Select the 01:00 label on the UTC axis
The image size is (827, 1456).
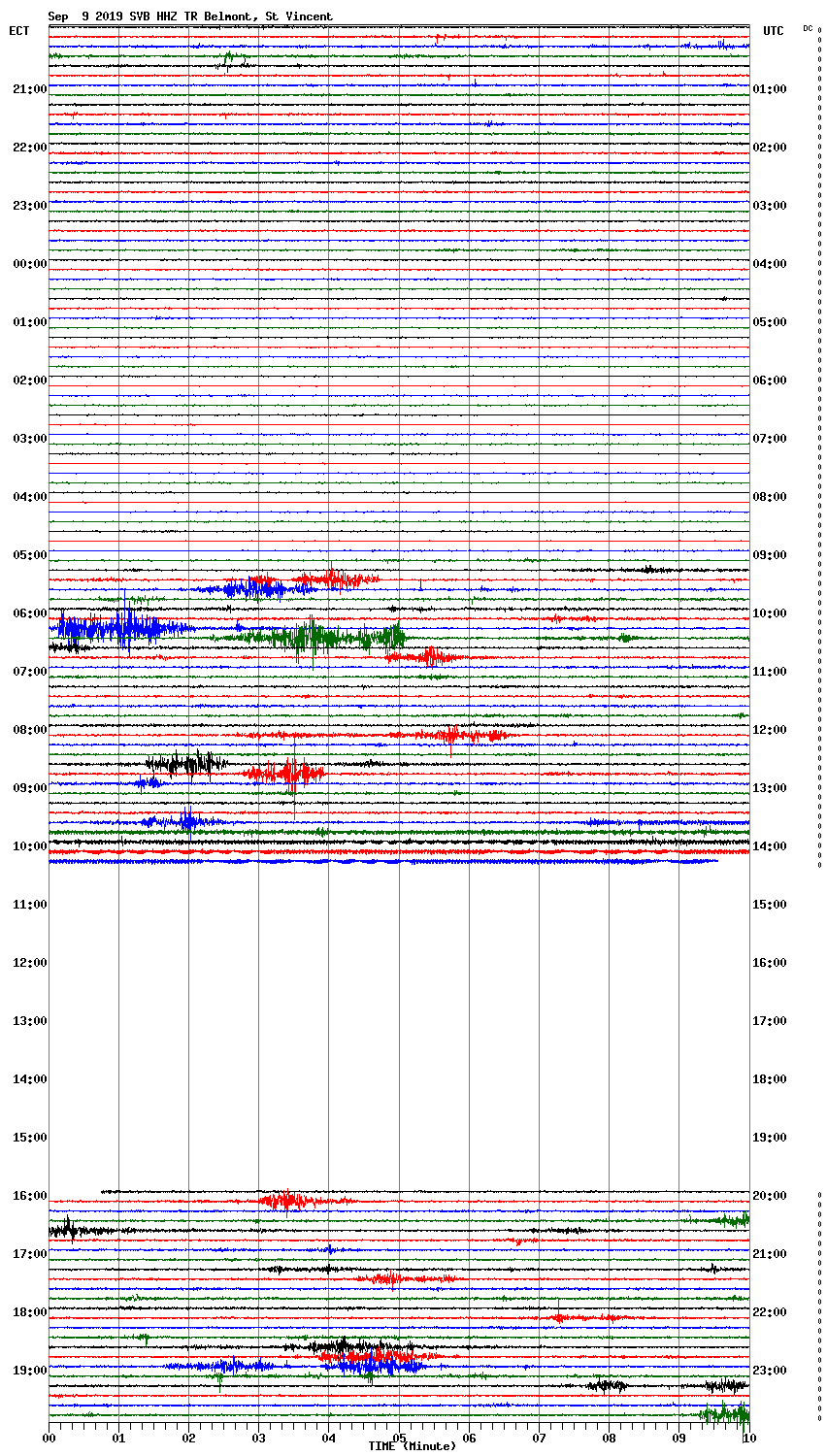(x=770, y=89)
